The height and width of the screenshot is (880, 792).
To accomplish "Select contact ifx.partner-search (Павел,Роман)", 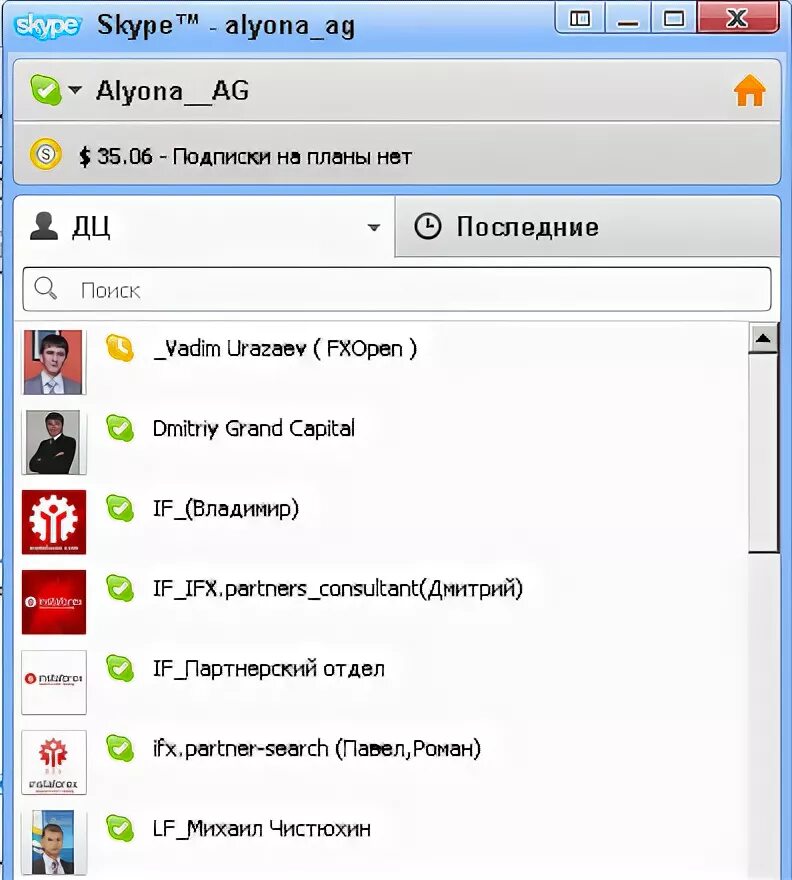I will [x=382, y=762].
